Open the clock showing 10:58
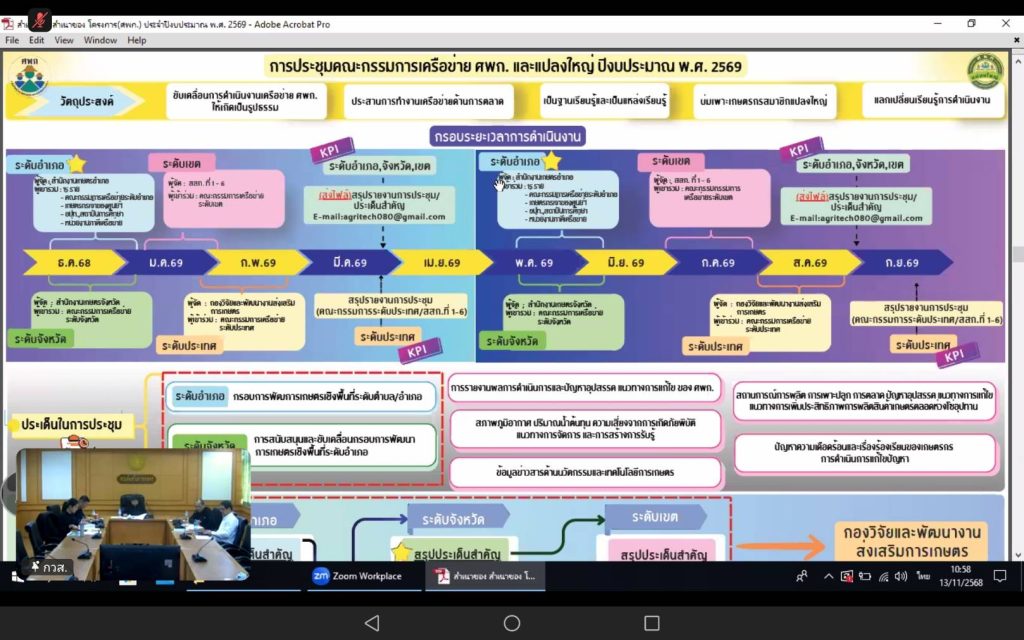This screenshot has width=1024, height=640. coord(960,576)
